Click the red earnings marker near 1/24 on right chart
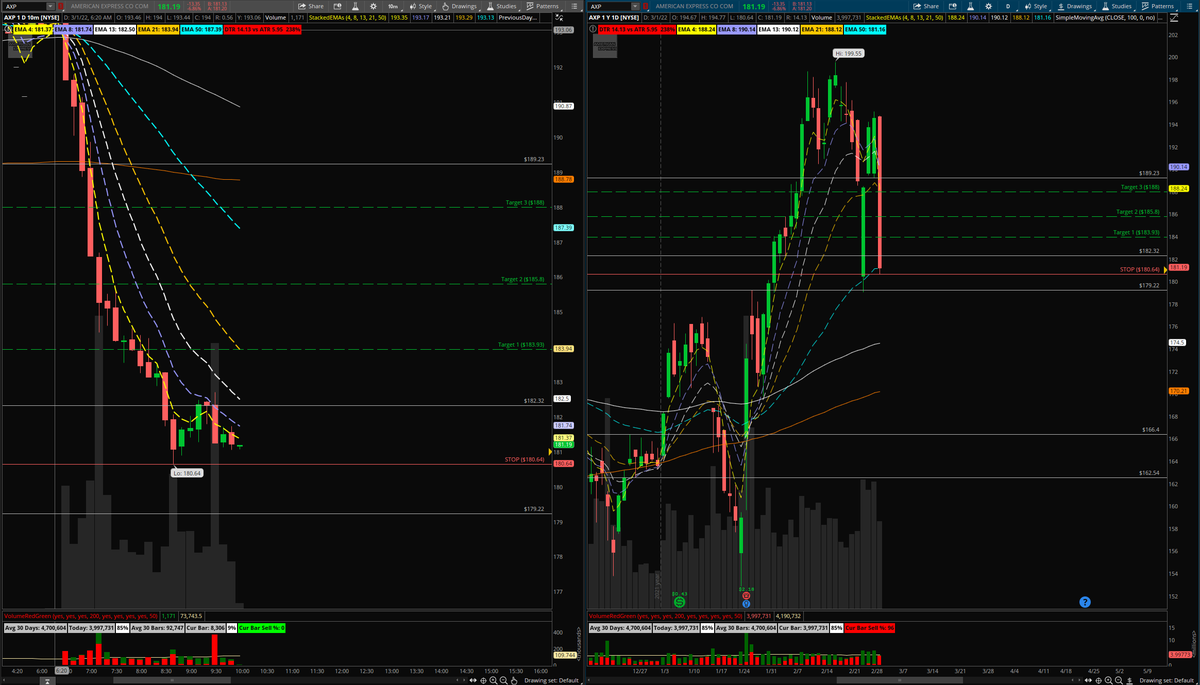Screen dimensions: 1200x685 pyautogui.click(x=746, y=595)
